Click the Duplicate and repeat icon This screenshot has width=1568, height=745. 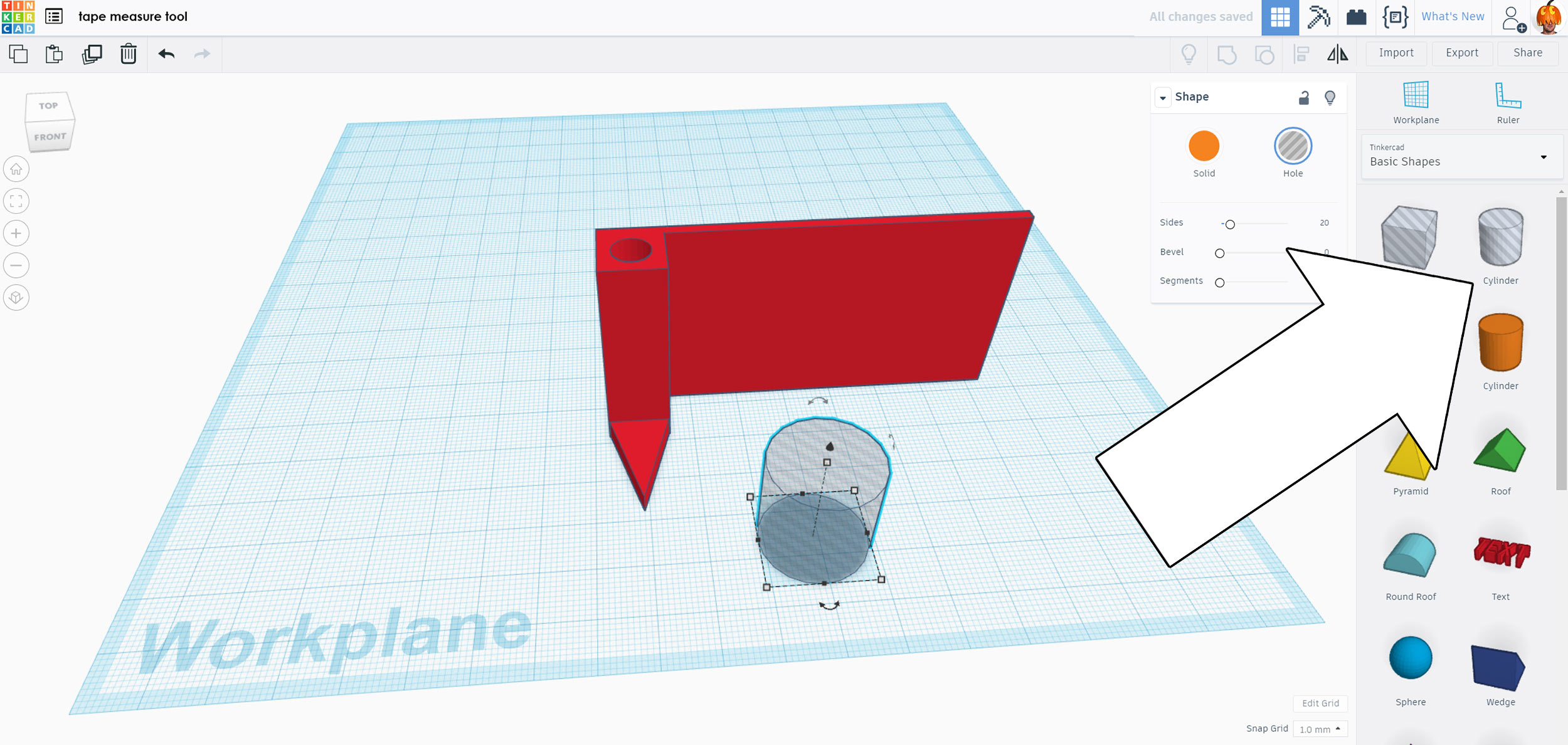92,54
